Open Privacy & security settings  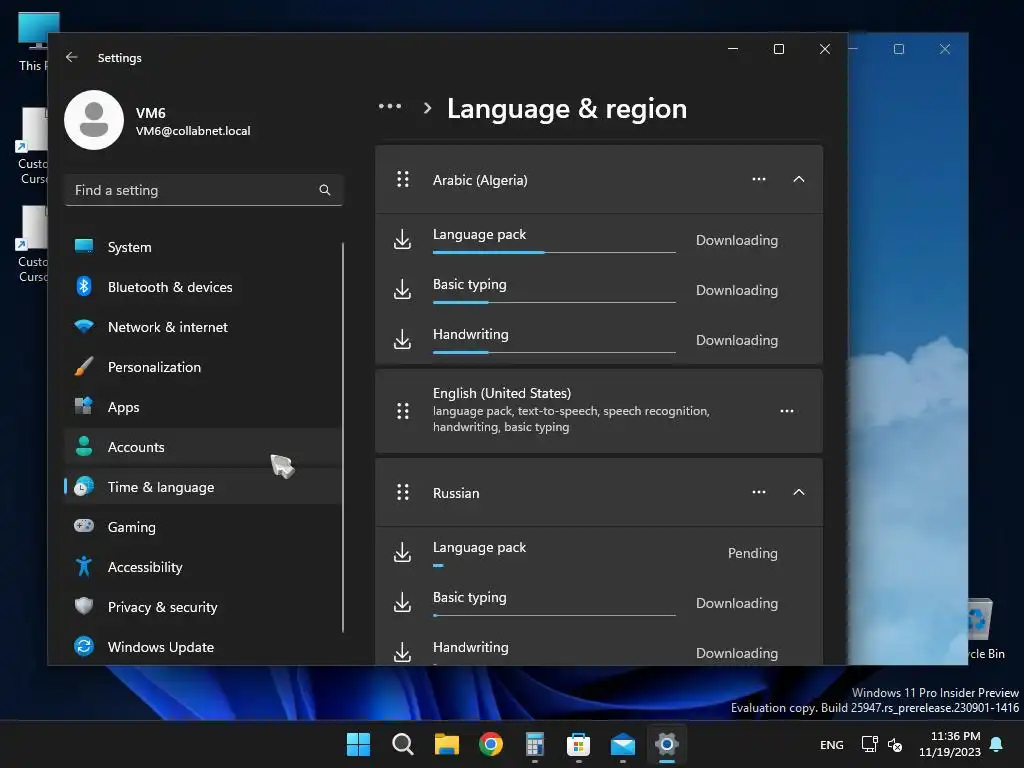(x=202, y=607)
